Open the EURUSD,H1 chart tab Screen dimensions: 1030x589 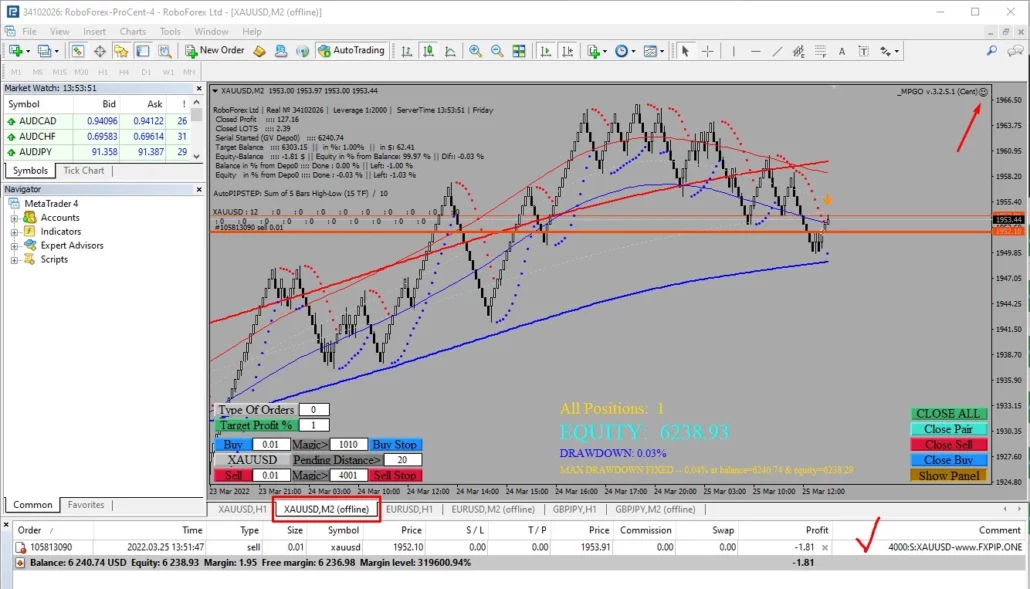pos(409,510)
